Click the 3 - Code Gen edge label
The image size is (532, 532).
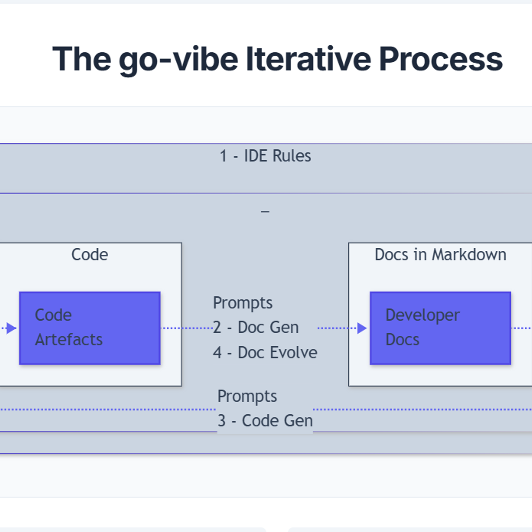tap(265, 421)
